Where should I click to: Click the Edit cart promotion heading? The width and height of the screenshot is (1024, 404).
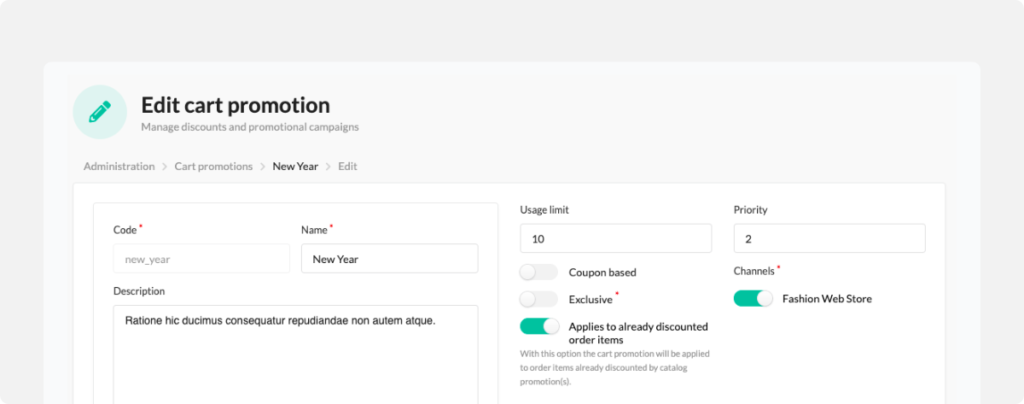pyautogui.click(x=236, y=105)
